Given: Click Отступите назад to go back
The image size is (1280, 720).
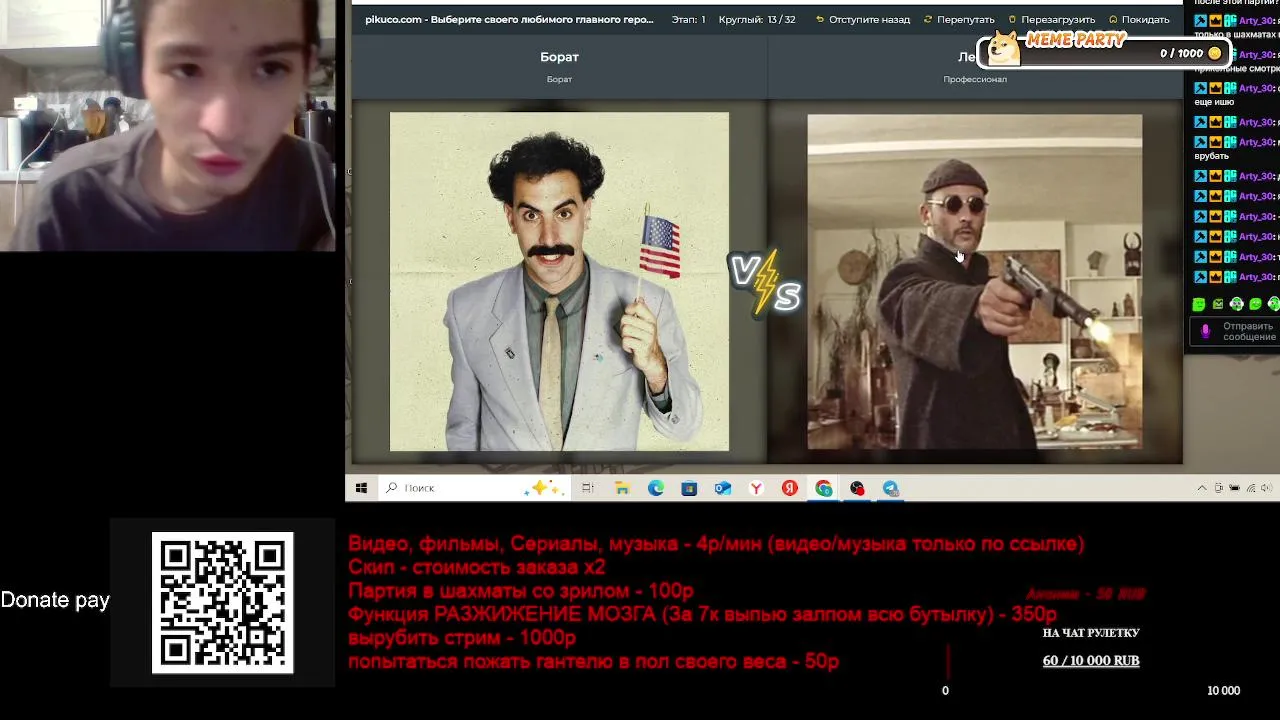Looking at the screenshot, I should 863,19.
